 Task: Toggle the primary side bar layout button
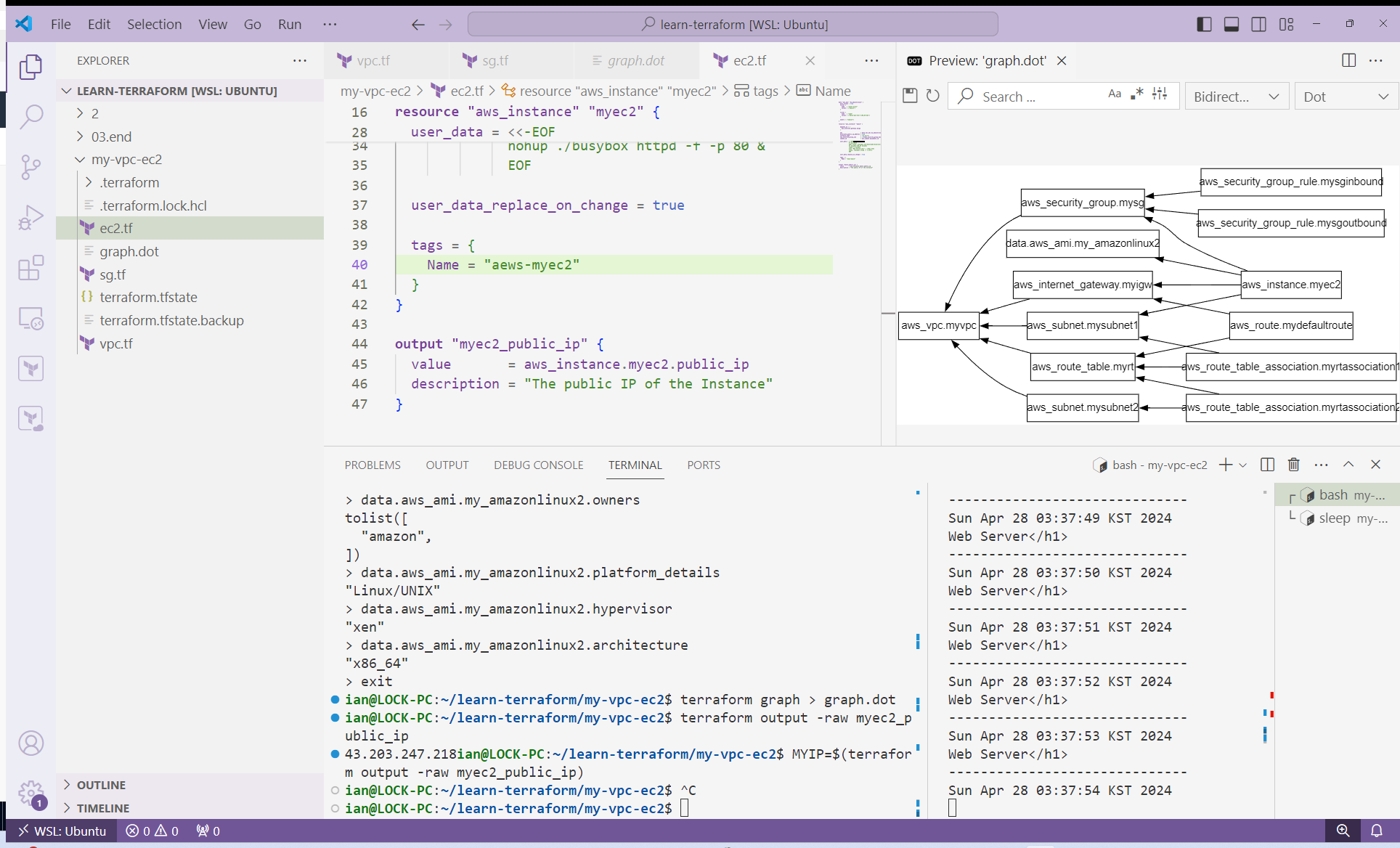click(1204, 24)
